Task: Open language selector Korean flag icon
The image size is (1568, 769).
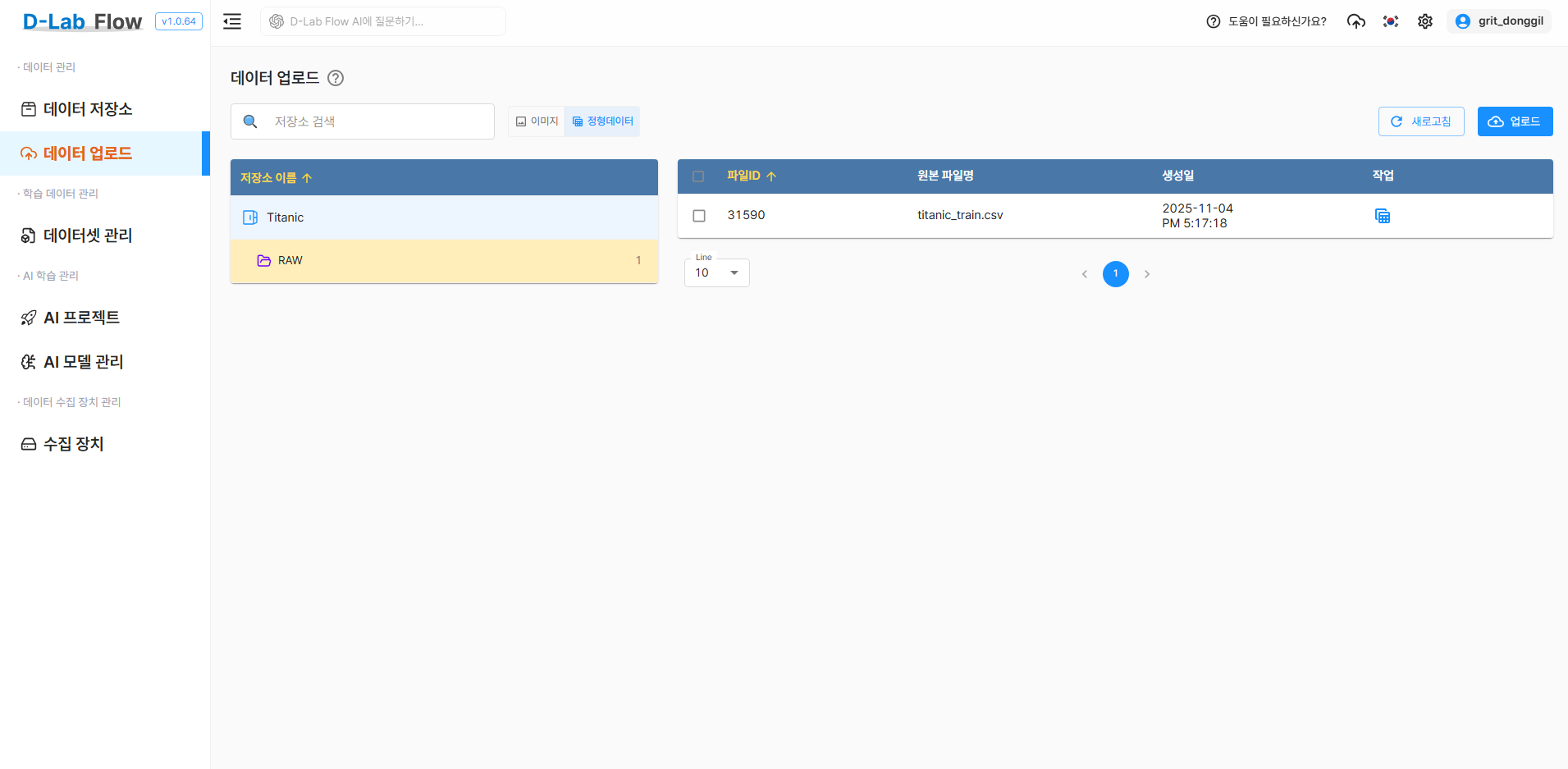Action: [1390, 21]
